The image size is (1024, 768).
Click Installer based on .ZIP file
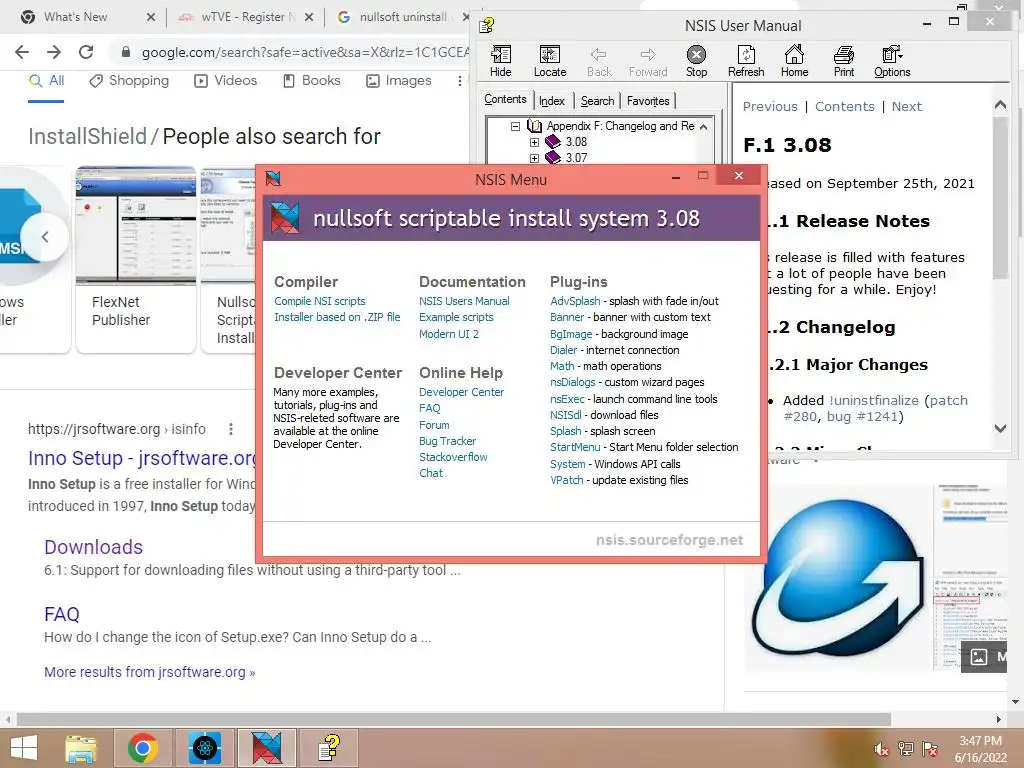click(337, 317)
